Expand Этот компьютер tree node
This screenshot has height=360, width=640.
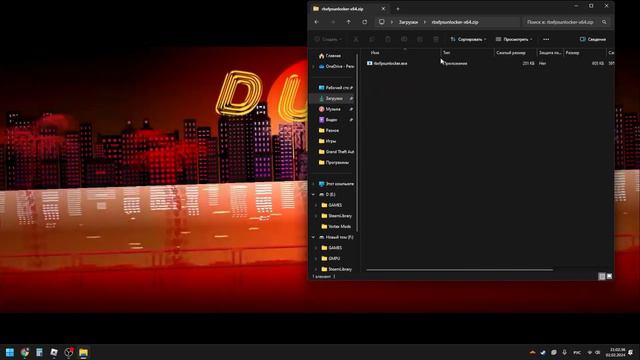click(313, 184)
